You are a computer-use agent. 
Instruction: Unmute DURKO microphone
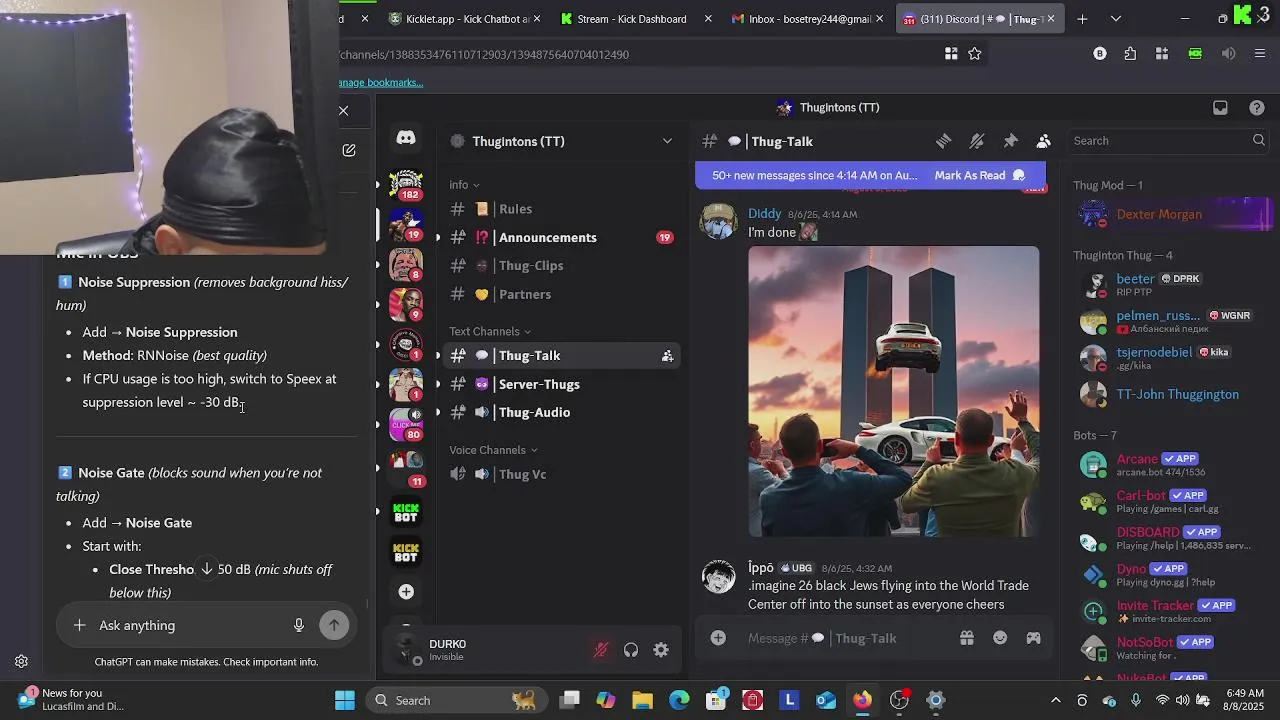point(601,650)
